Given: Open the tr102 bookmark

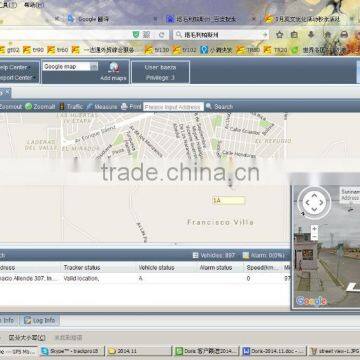Looking at the screenshot, I should [184, 50].
